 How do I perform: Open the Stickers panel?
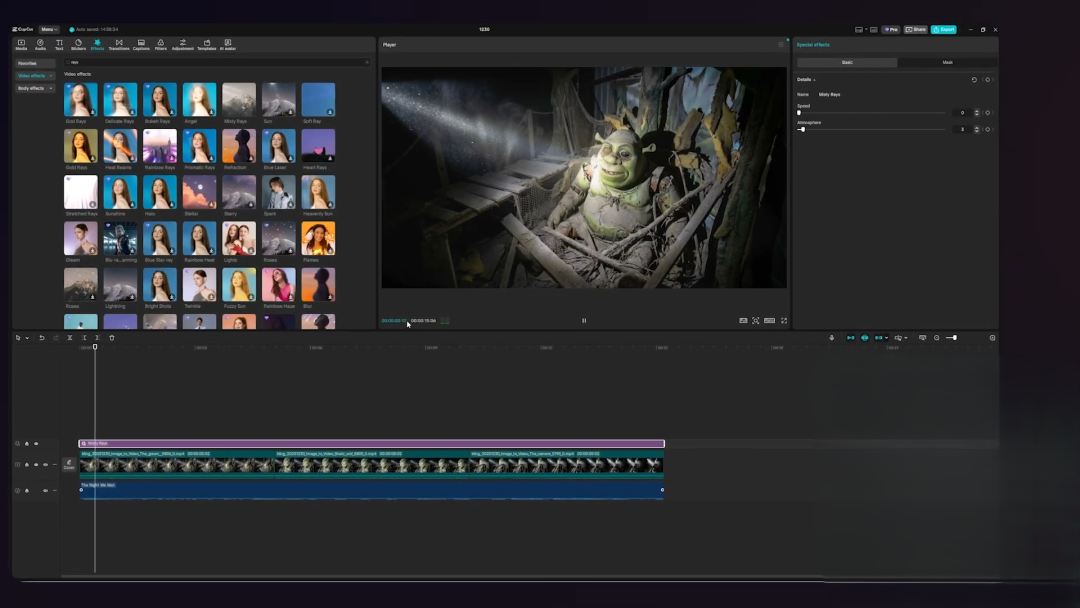coord(78,44)
